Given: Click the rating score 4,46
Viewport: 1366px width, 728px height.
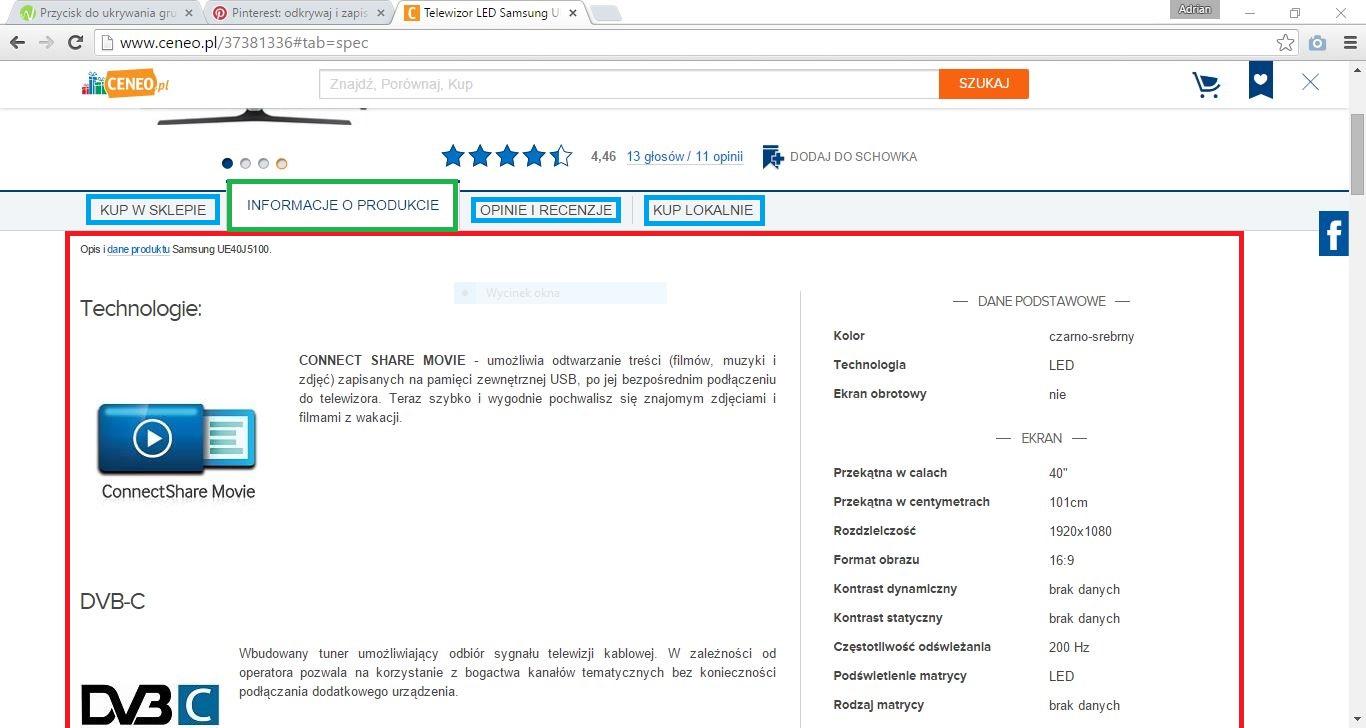Looking at the screenshot, I should 603,156.
